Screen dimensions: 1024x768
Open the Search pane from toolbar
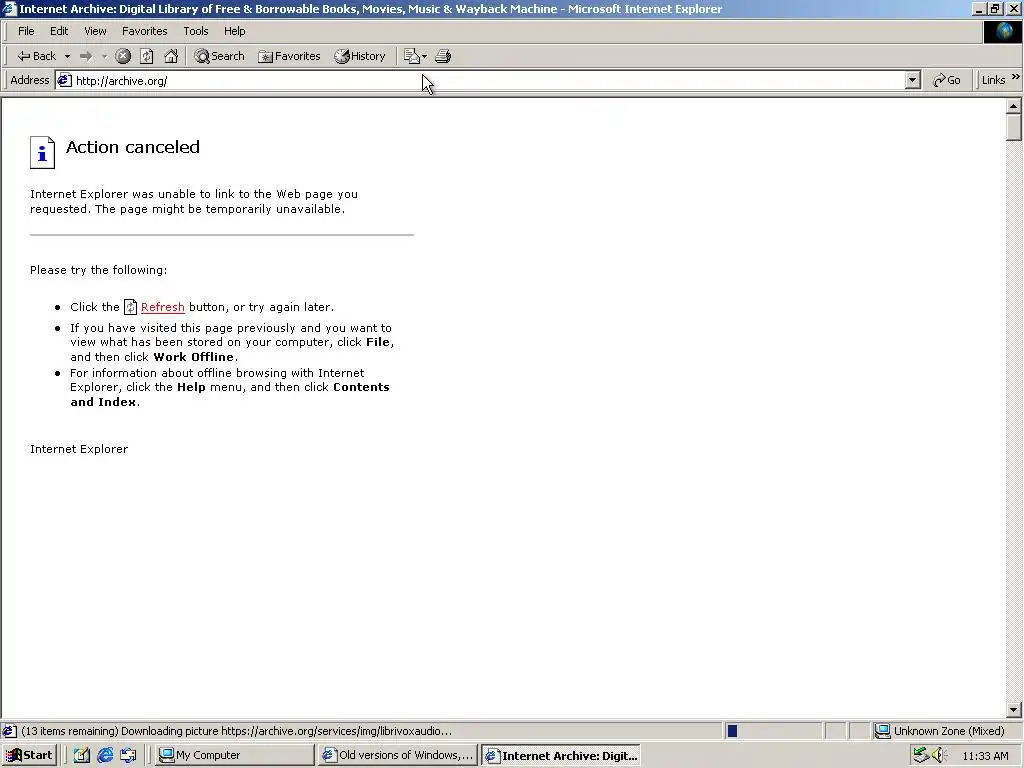coord(219,56)
